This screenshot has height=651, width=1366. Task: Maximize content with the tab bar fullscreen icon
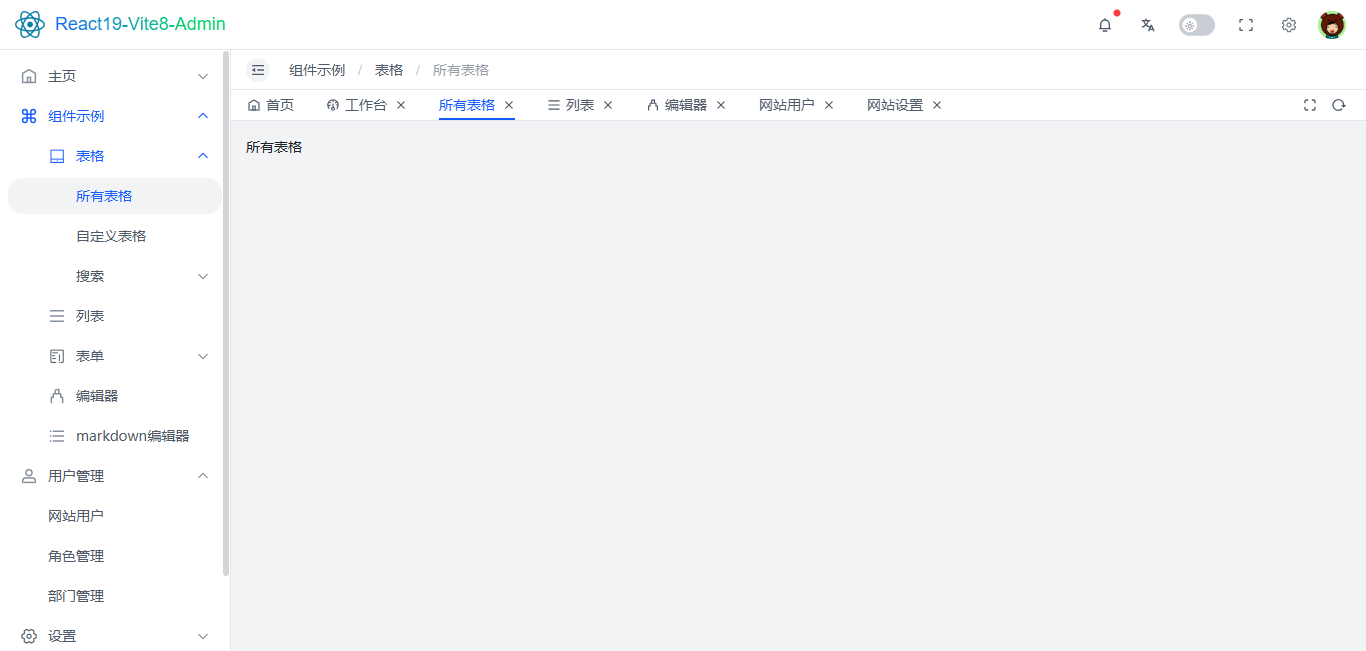coord(1310,105)
